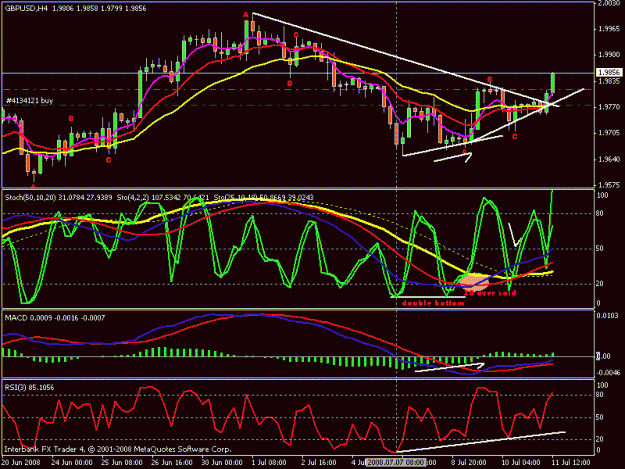Click the 50 level on RSI scale
The width and height of the screenshot is (625, 469).
(x=600, y=417)
